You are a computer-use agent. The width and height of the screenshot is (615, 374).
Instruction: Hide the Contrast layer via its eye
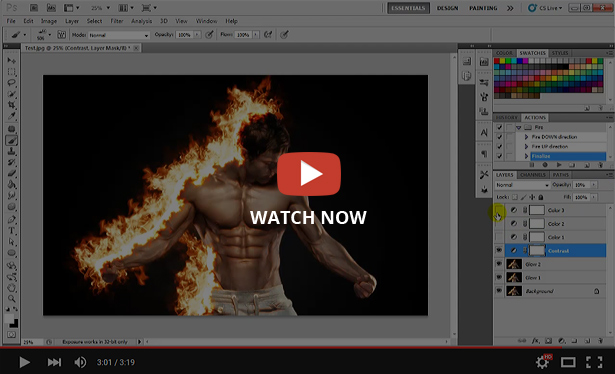(499, 251)
